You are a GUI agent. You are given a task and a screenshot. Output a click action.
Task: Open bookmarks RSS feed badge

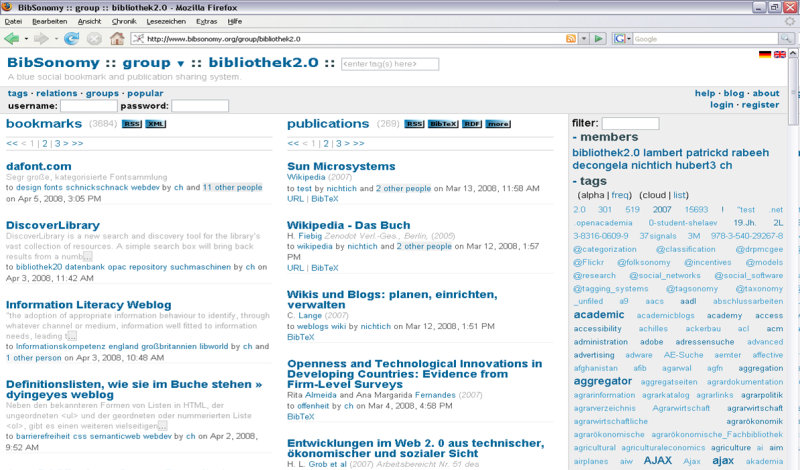[132, 124]
